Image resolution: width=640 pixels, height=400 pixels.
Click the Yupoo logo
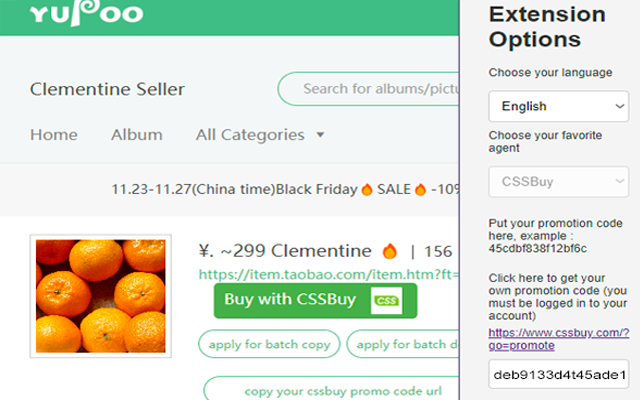point(85,15)
